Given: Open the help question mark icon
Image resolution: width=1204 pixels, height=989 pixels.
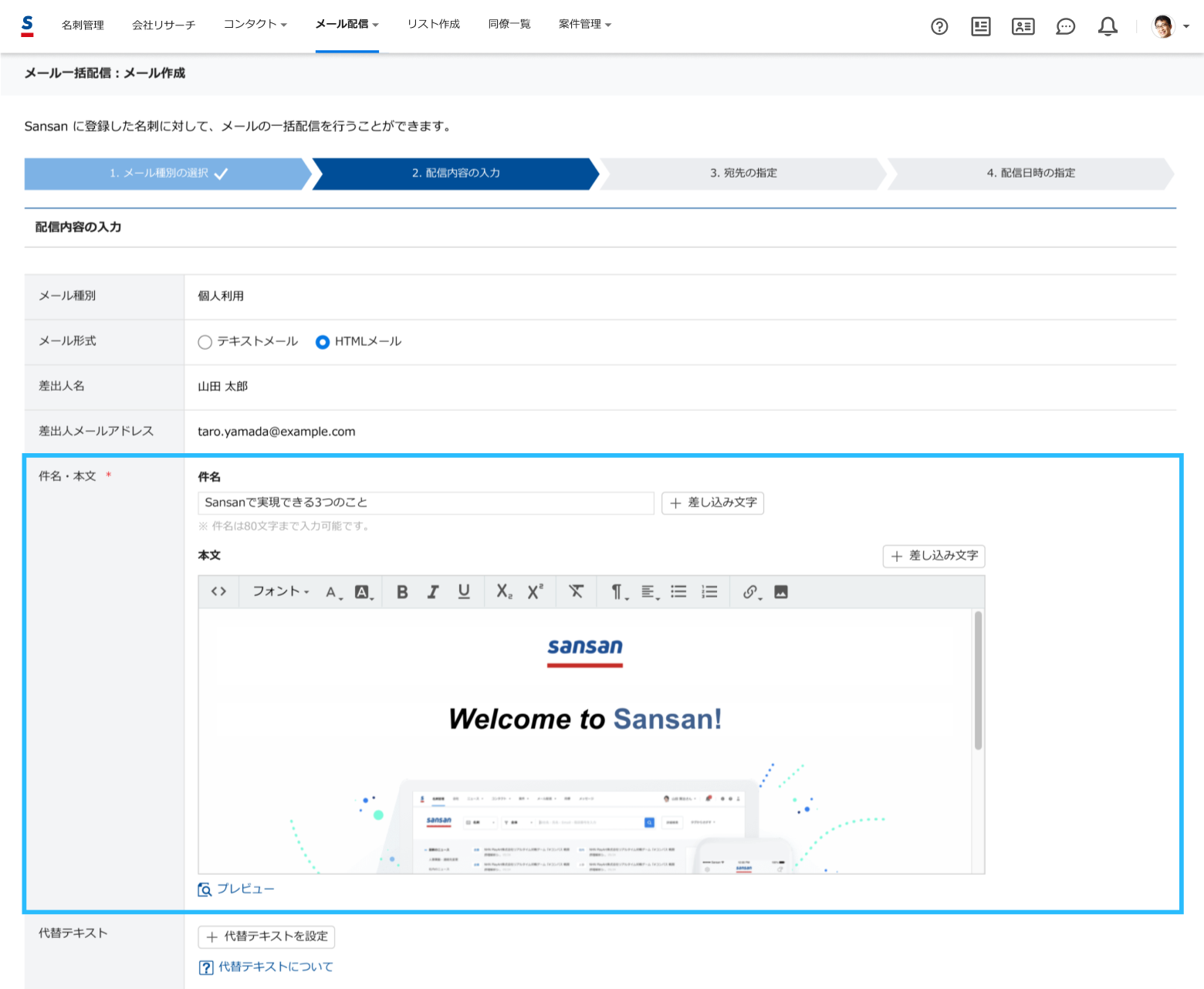Looking at the screenshot, I should pos(939,27).
